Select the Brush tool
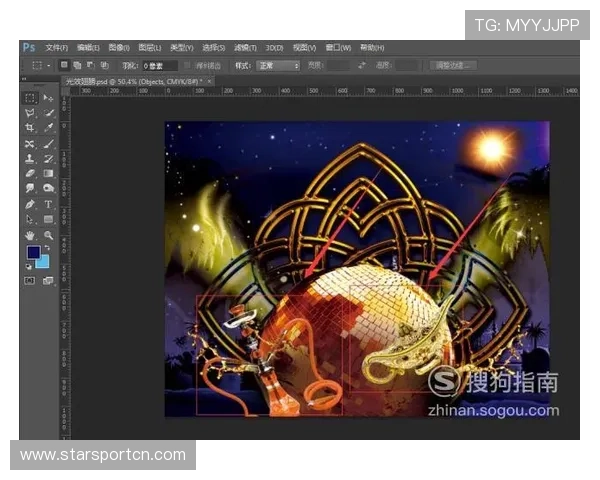600x480 pixels. click(x=48, y=144)
